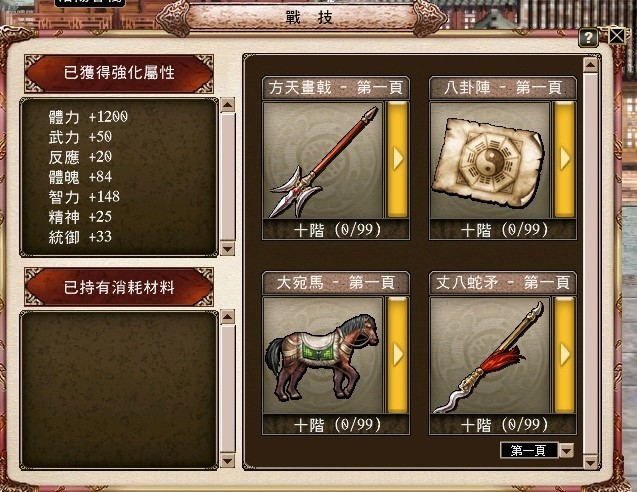This screenshot has width=637, height=492.
Task: Click the 已持有消耗材料 header
Action: click(x=119, y=287)
